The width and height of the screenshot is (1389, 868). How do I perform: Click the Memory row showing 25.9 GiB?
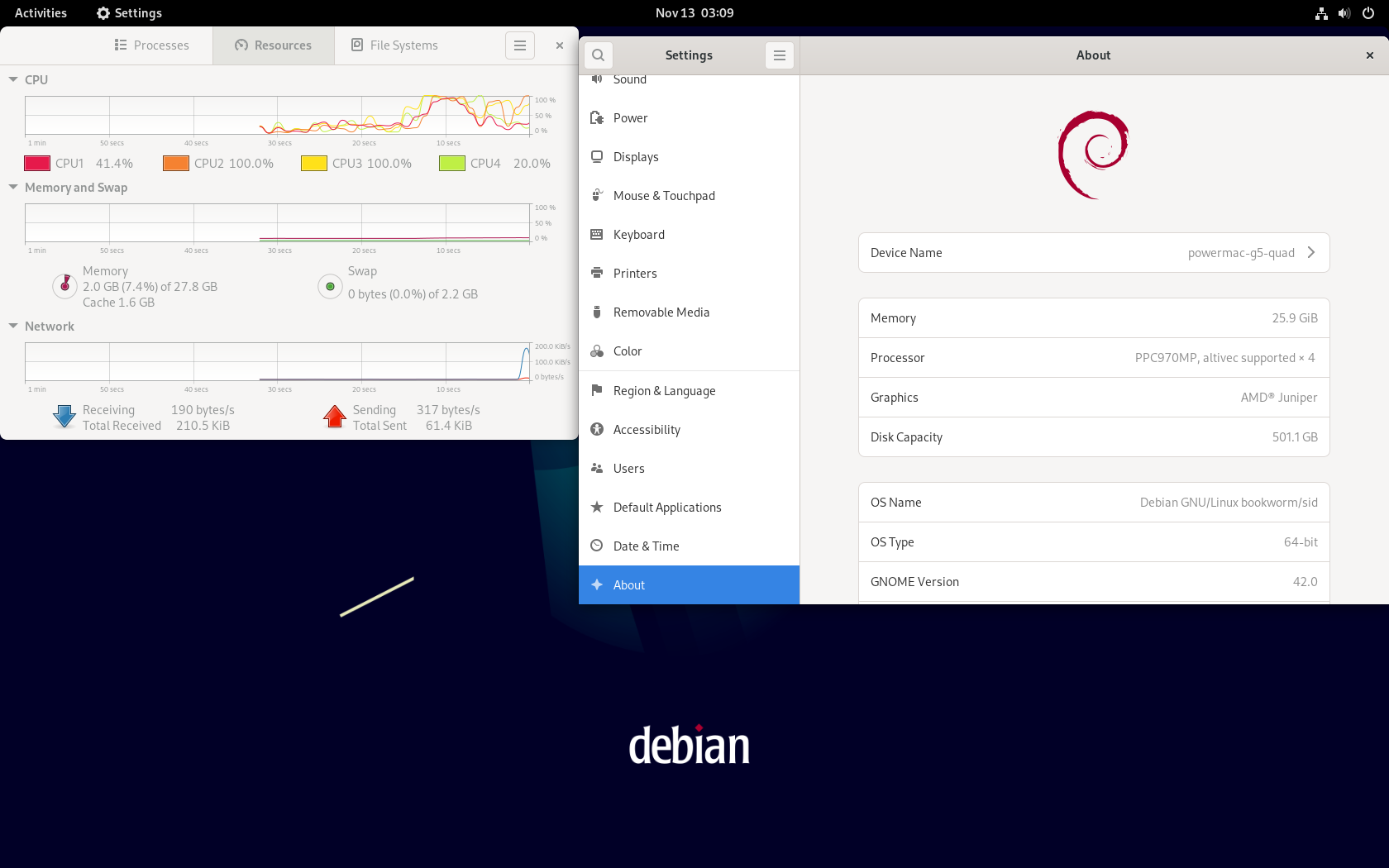click(x=1094, y=318)
